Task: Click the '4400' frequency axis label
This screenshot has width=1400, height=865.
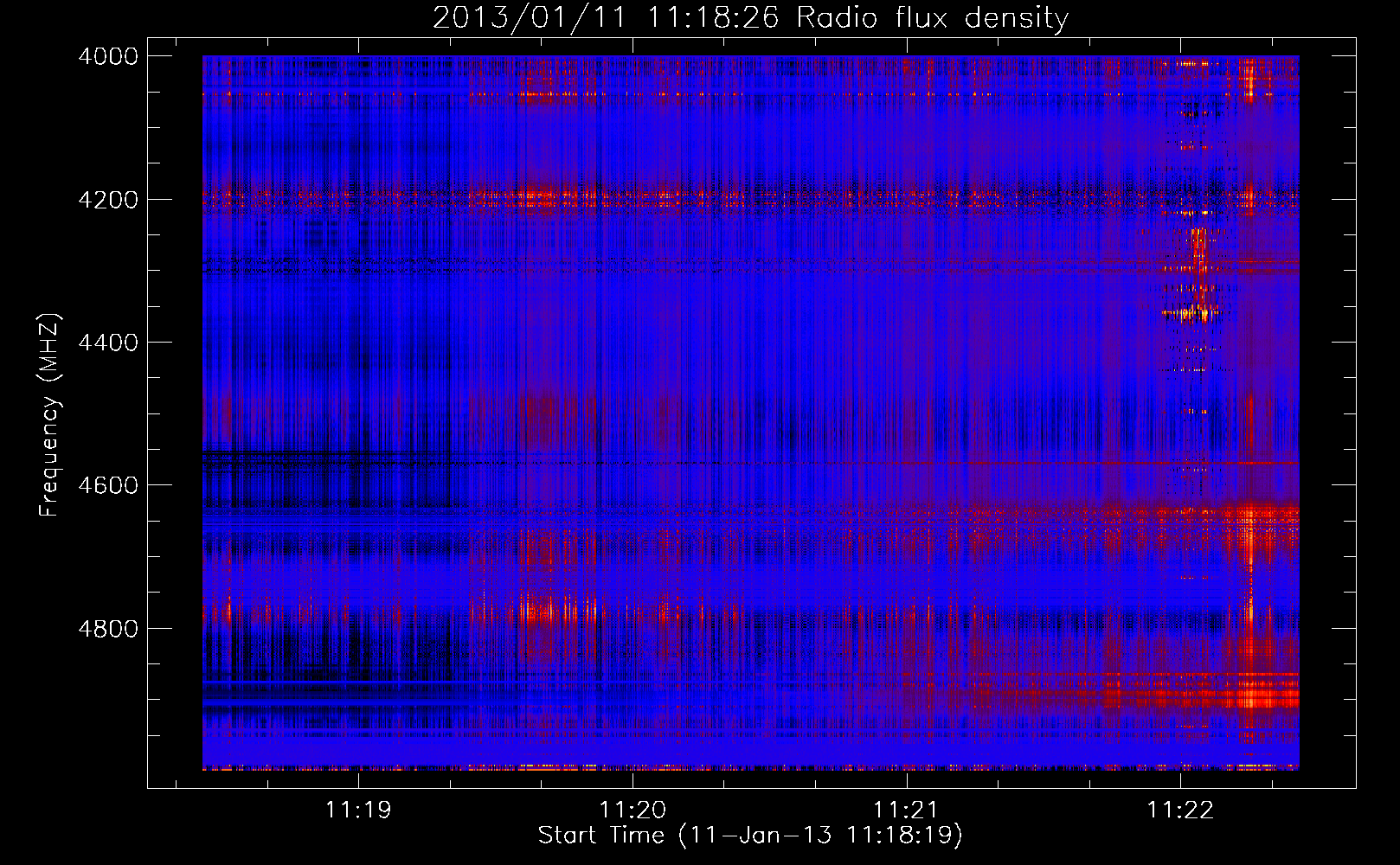Action: click(x=108, y=343)
